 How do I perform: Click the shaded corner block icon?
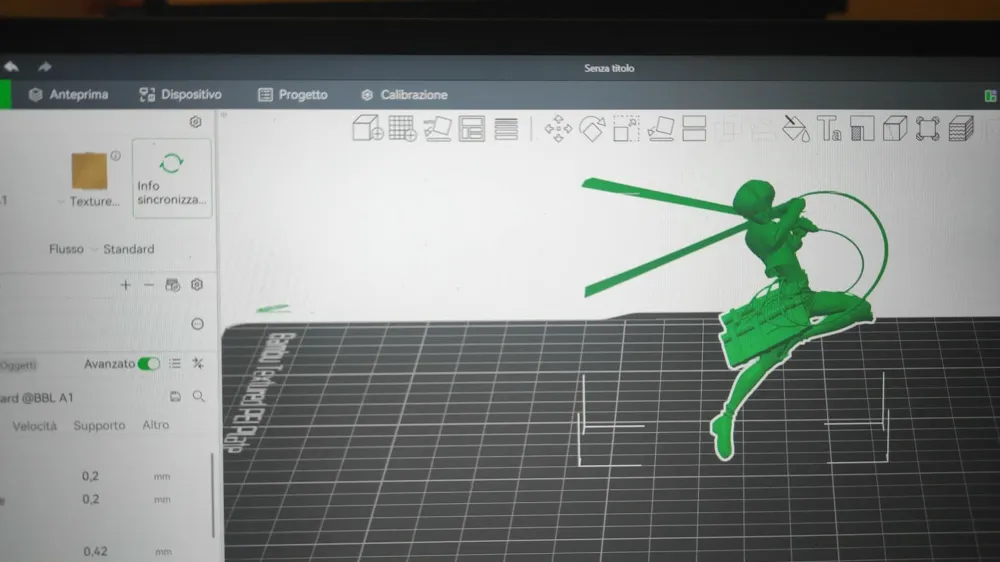862,129
